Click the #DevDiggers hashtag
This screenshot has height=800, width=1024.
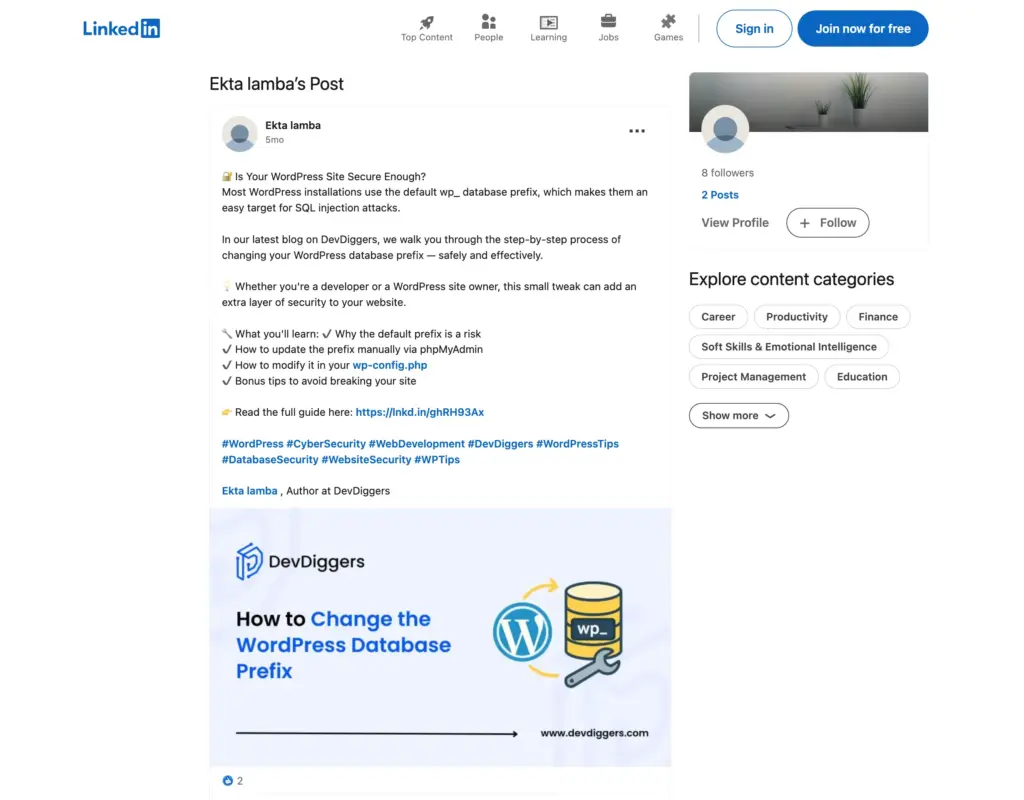coord(500,443)
